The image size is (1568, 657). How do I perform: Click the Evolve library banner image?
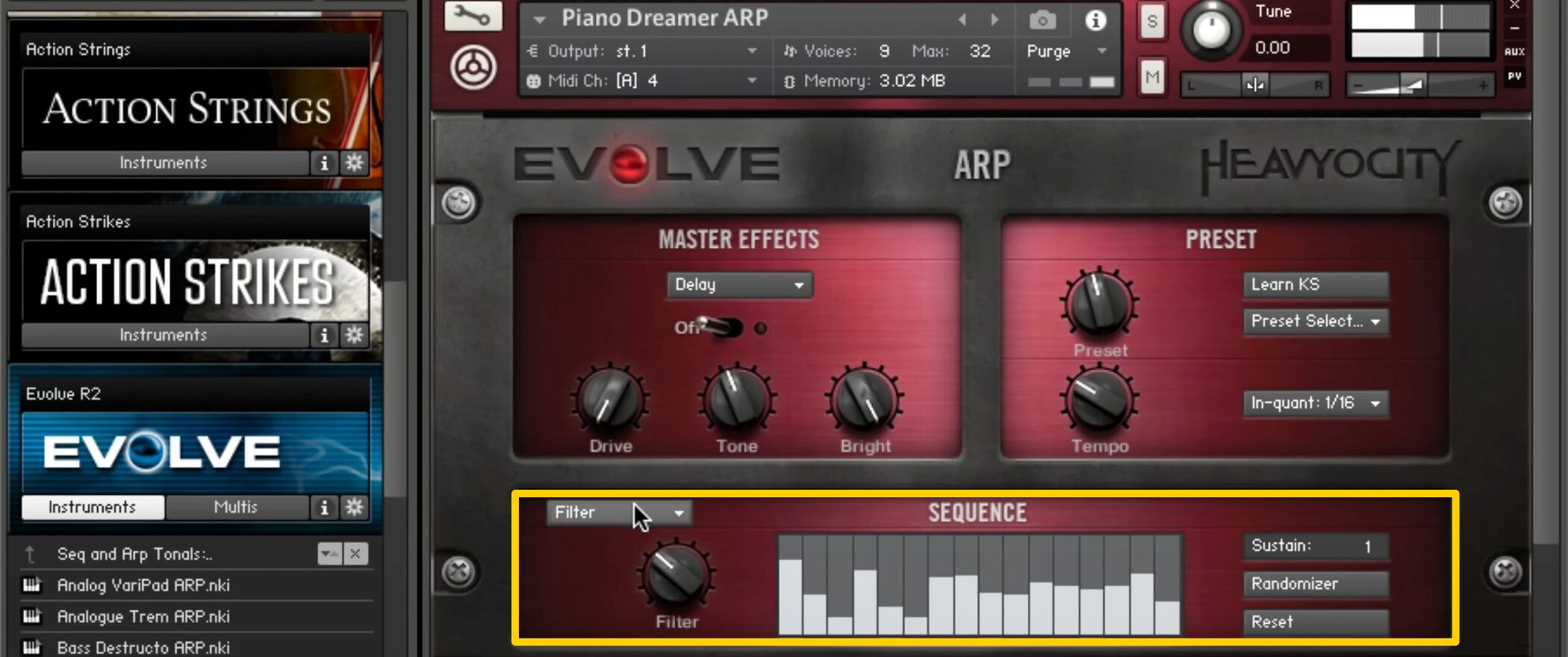click(196, 452)
